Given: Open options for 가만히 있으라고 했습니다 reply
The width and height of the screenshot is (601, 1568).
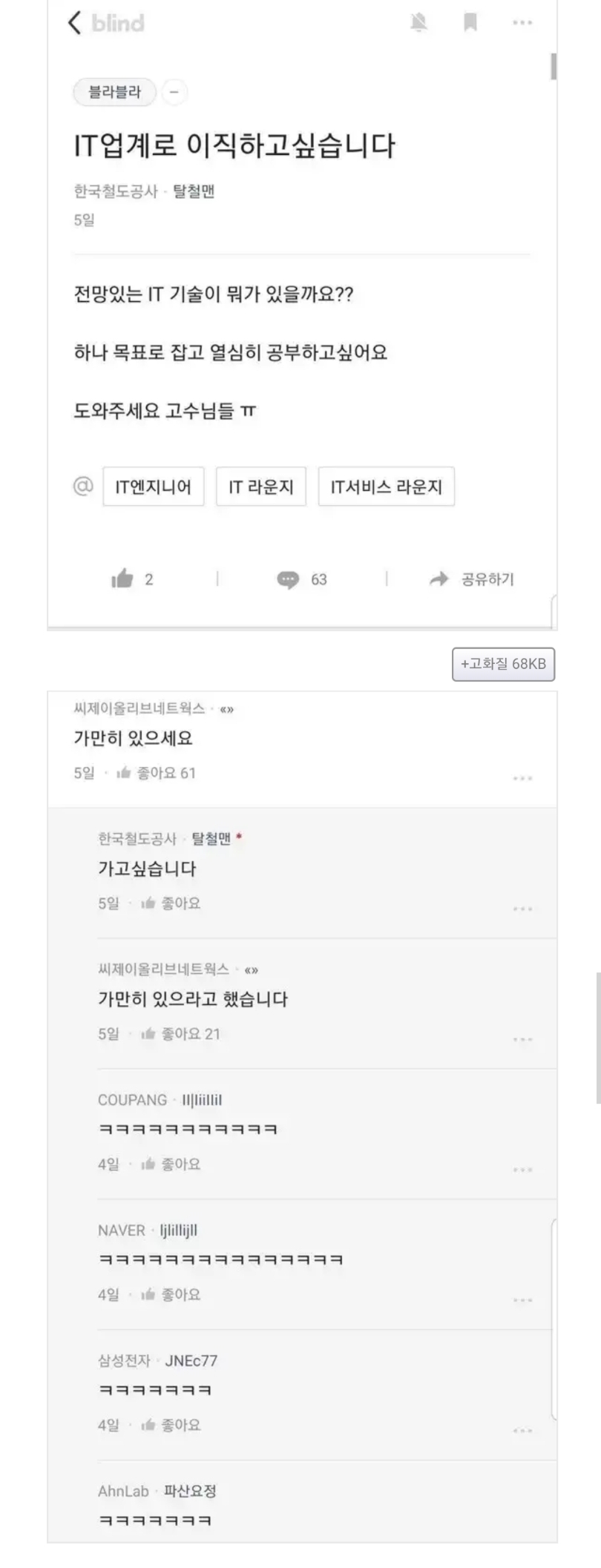Looking at the screenshot, I should [522, 1039].
